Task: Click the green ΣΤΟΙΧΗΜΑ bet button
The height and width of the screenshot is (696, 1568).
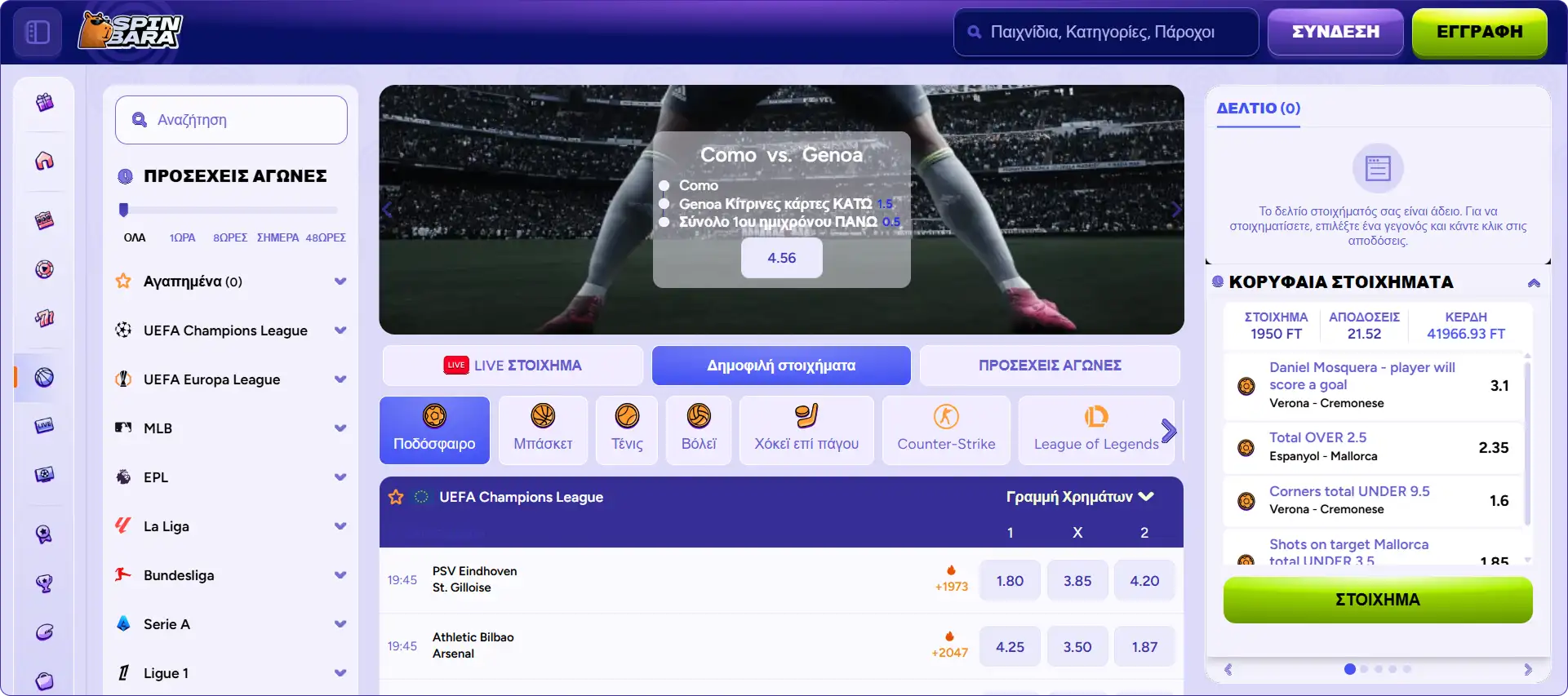Action: coord(1378,600)
